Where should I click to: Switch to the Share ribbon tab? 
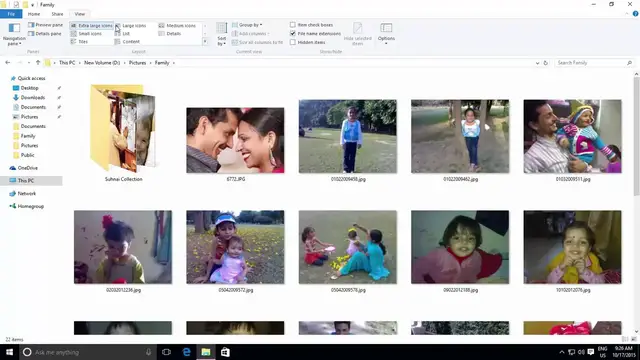[57, 14]
